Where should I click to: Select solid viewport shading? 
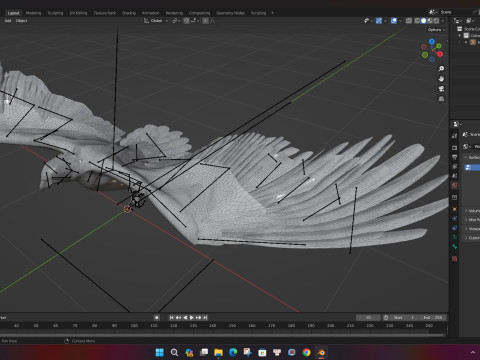click(x=423, y=21)
